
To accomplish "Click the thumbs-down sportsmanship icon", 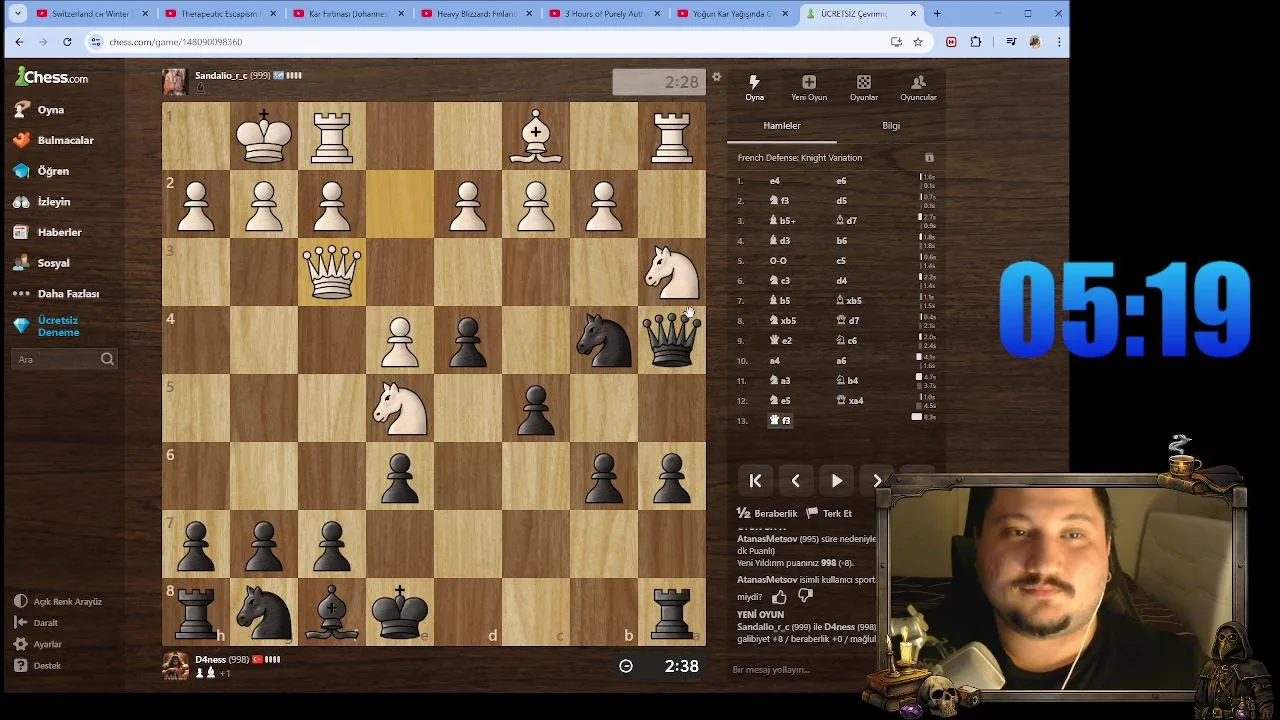I will point(805,597).
